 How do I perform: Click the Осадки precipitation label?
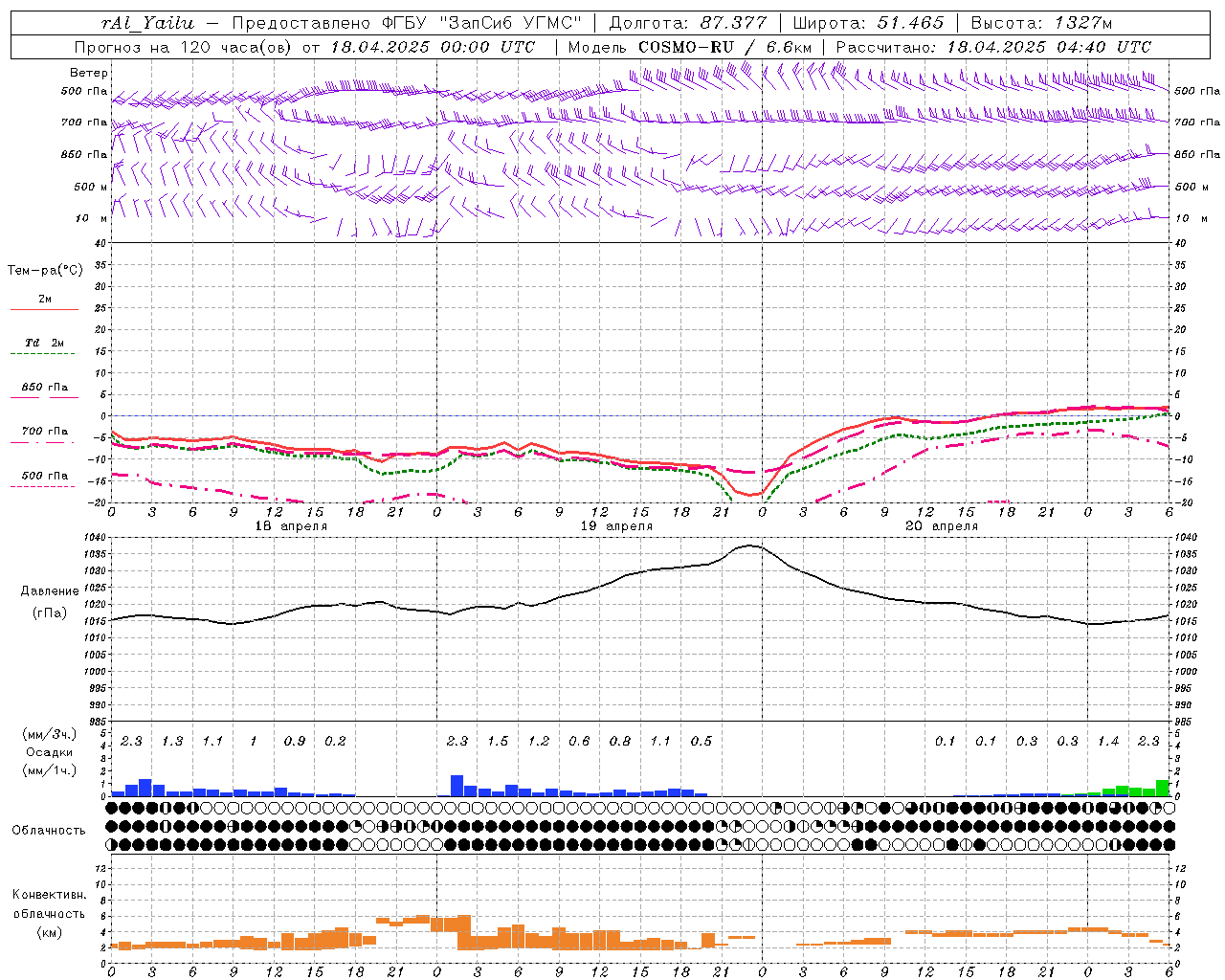point(50,752)
